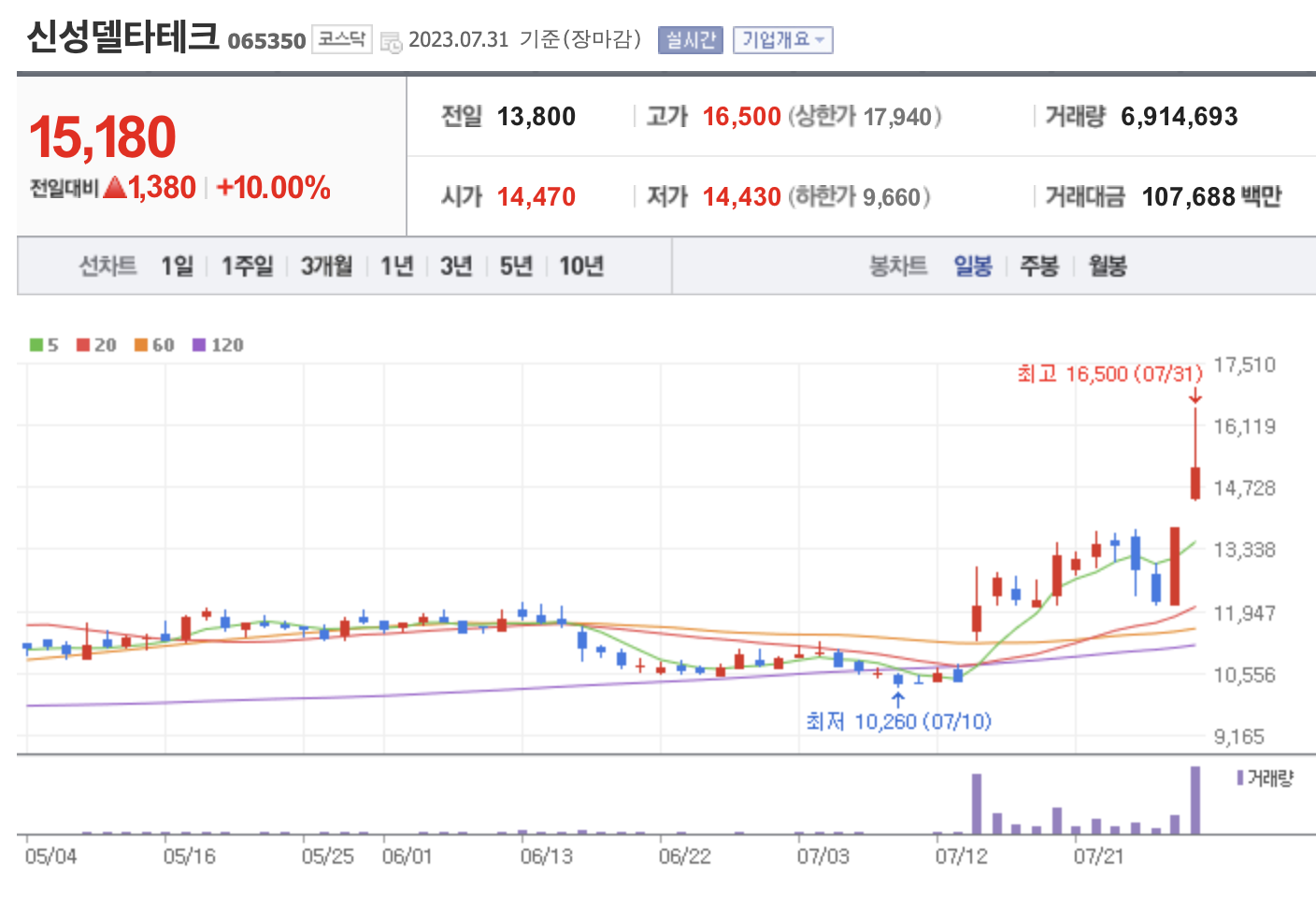The width and height of the screenshot is (1316, 901).
Task: Click the 고가 value 16,500
Action: coord(741,117)
